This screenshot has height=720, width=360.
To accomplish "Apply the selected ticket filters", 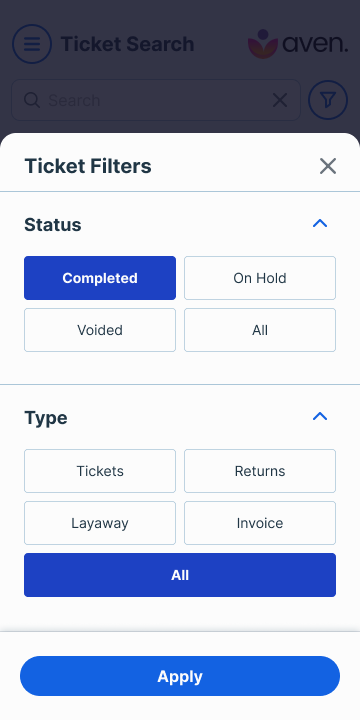I will click(180, 676).
